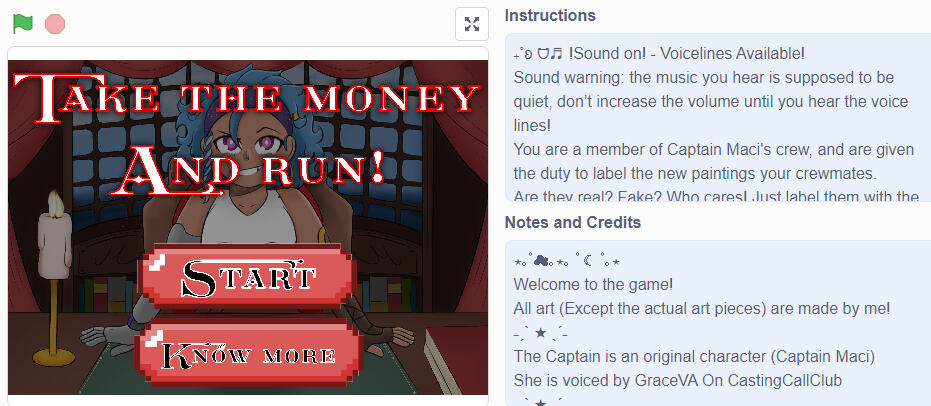Stop the project with the red stop icon
931x406 pixels.
55,24
